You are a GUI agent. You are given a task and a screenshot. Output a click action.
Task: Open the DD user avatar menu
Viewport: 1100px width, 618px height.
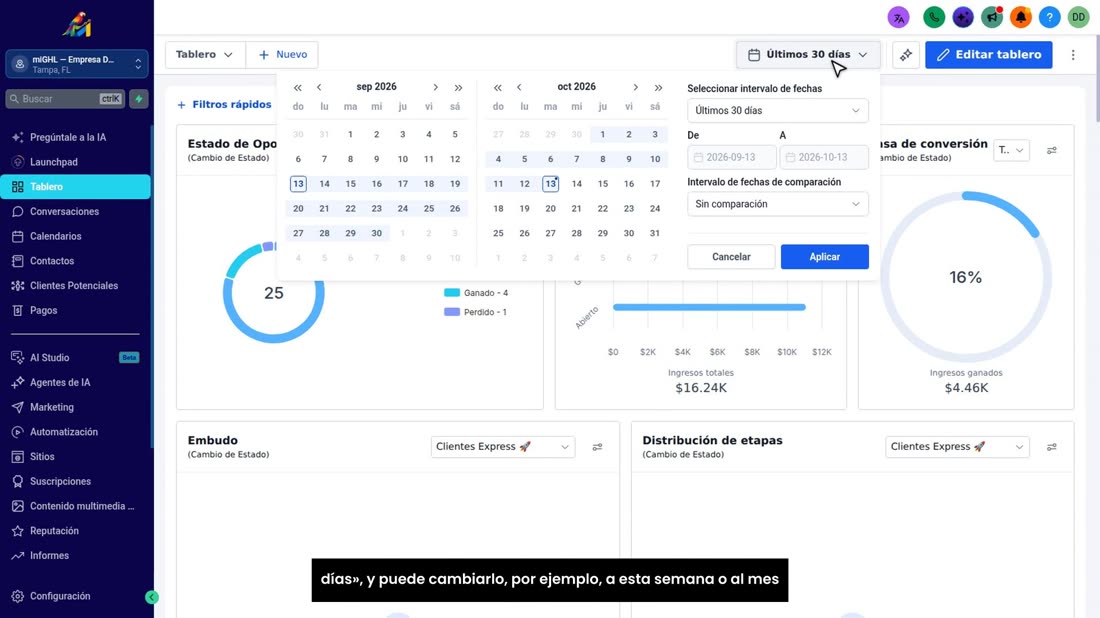[x=1078, y=17]
